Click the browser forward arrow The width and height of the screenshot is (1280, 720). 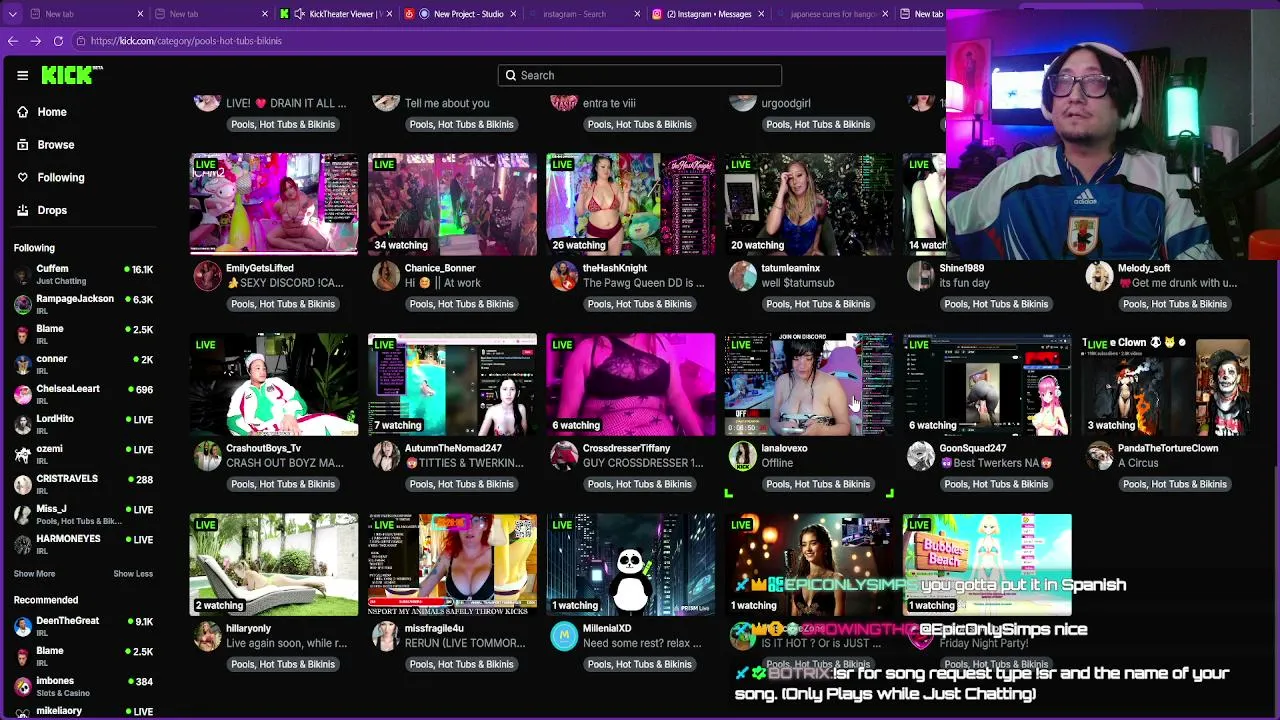[36, 41]
